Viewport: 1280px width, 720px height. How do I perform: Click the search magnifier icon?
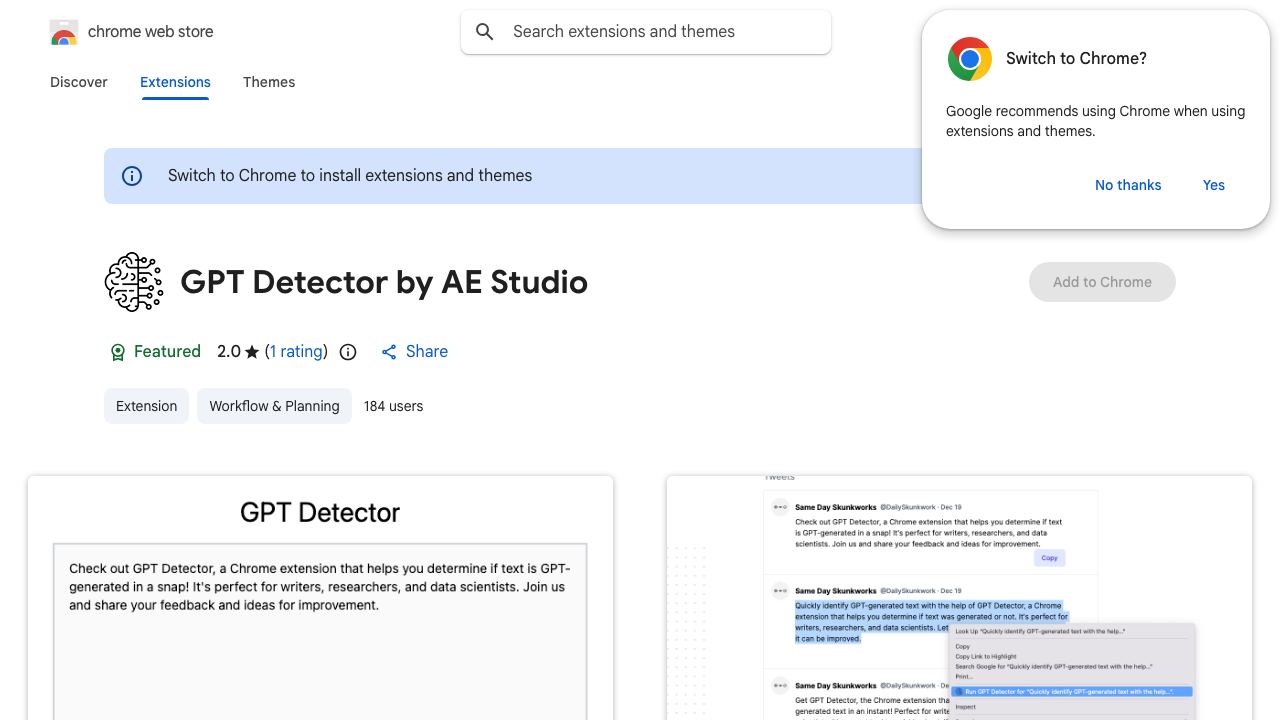click(485, 32)
